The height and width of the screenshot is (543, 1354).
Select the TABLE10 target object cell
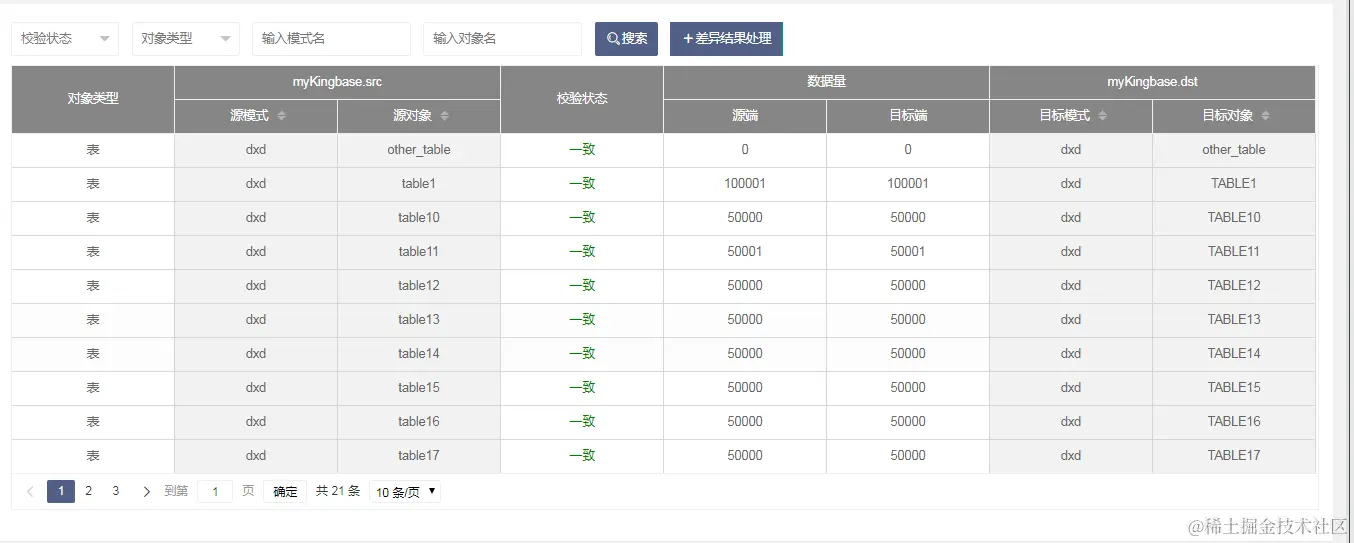(x=1234, y=218)
